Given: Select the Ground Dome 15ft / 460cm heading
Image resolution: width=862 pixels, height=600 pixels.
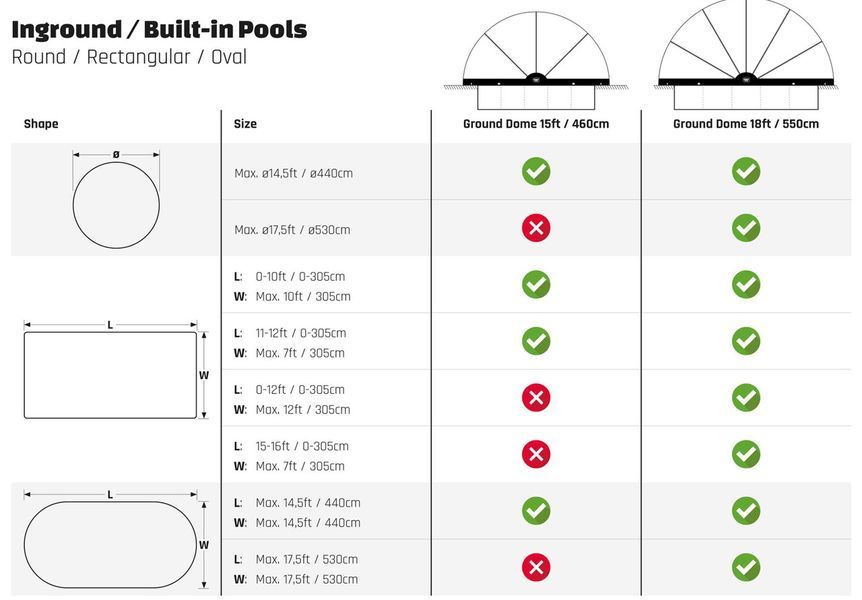Looking at the screenshot, I should (x=536, y=124).
